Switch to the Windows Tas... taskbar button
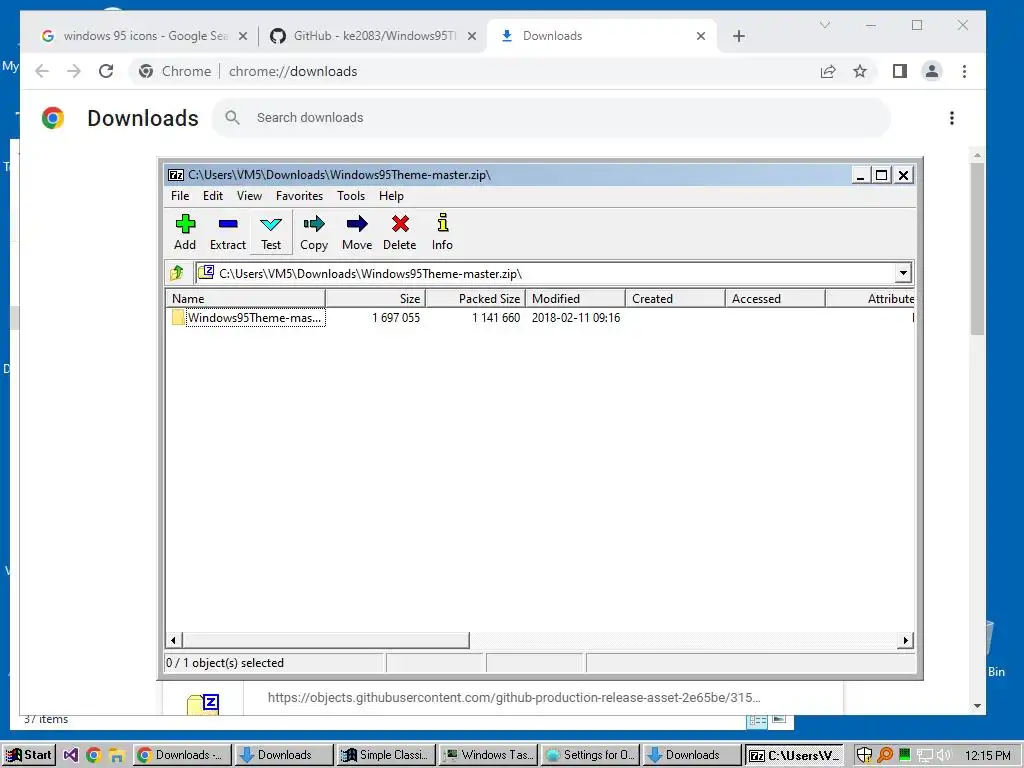The width and height of the screenshot is (1024, 768). (x=488, y=755)
